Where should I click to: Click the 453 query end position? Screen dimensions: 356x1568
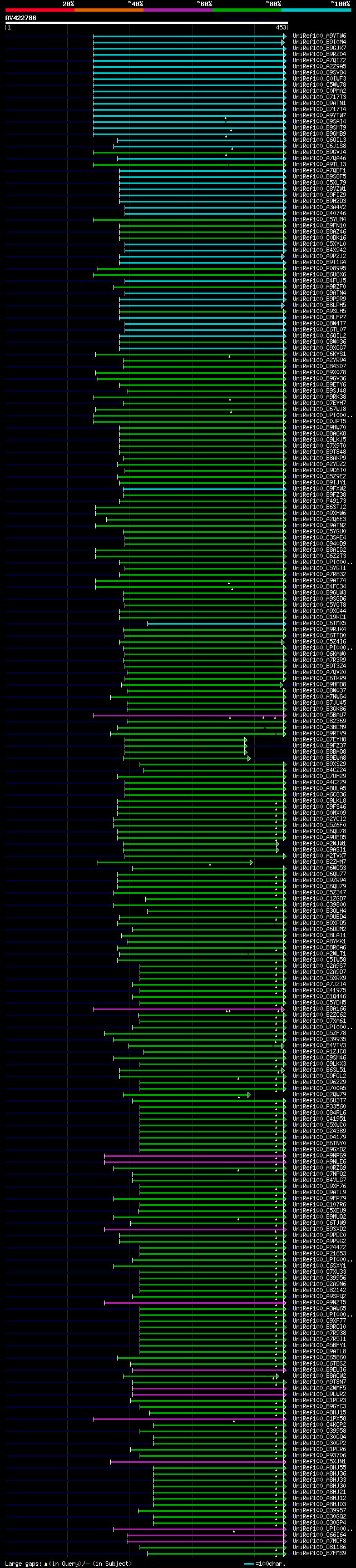click(x=281, y=27)
